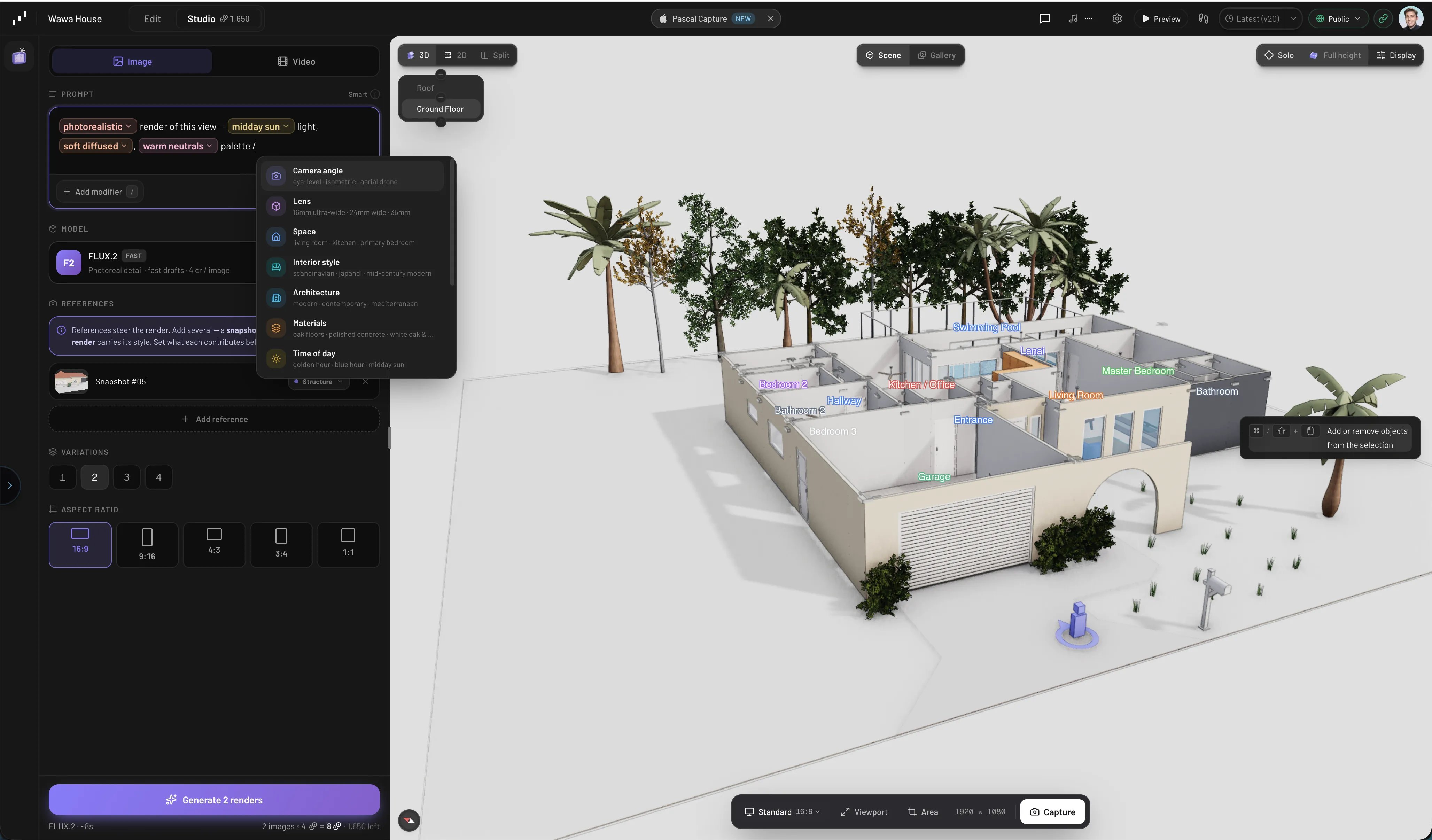The image size is (1432, 840).
Task: Open the Public visibility dropdown
Action: 1338,19
